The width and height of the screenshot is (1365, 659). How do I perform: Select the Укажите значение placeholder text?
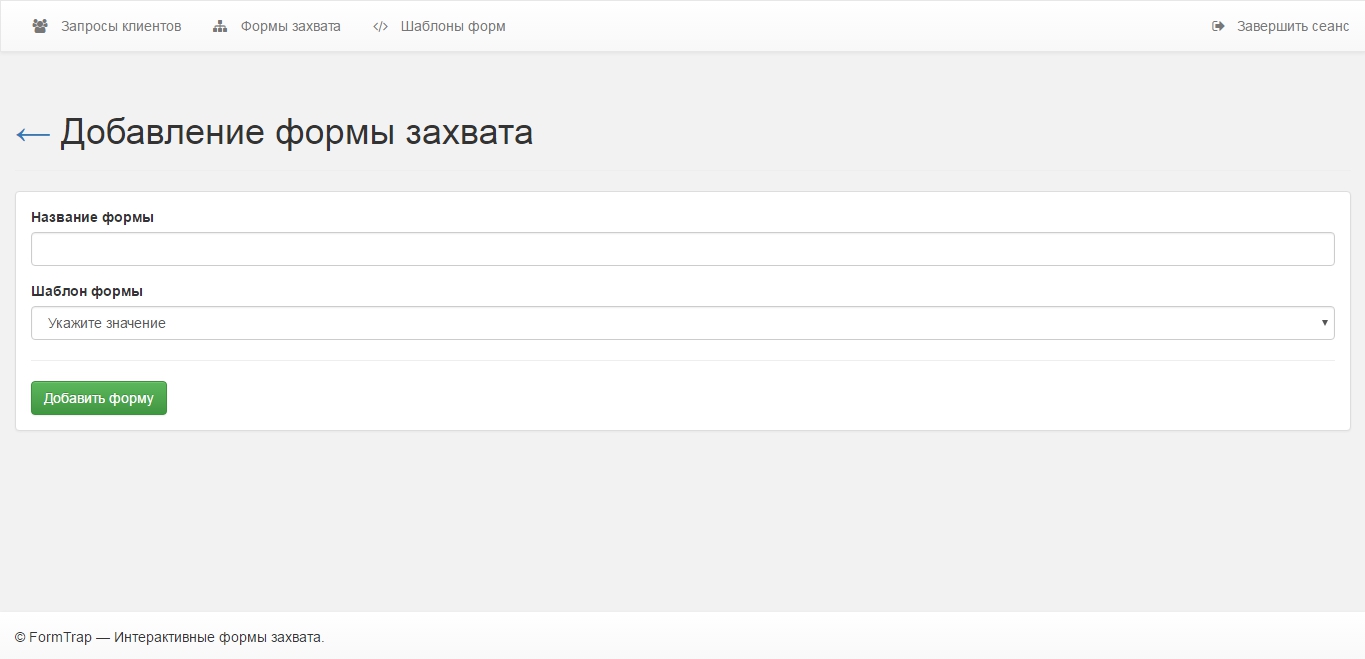coord(107,323)
